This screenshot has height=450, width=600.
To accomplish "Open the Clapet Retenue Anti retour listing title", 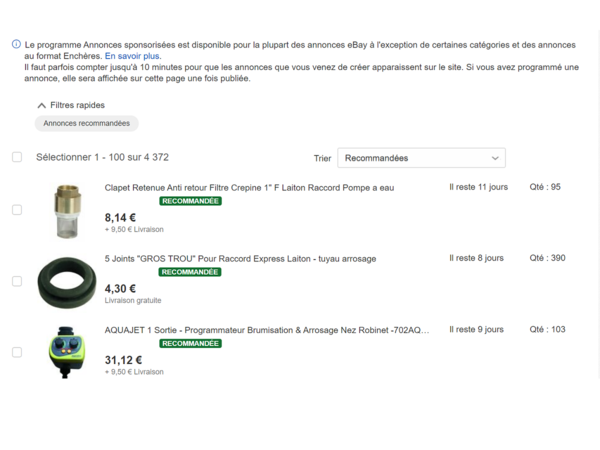I will [249, 188].
